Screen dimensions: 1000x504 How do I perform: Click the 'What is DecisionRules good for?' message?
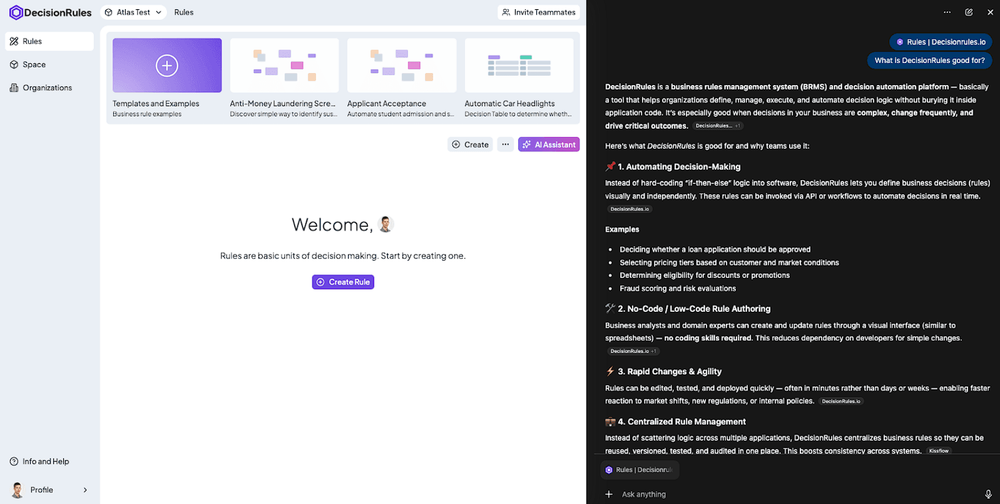pos(930,61)
